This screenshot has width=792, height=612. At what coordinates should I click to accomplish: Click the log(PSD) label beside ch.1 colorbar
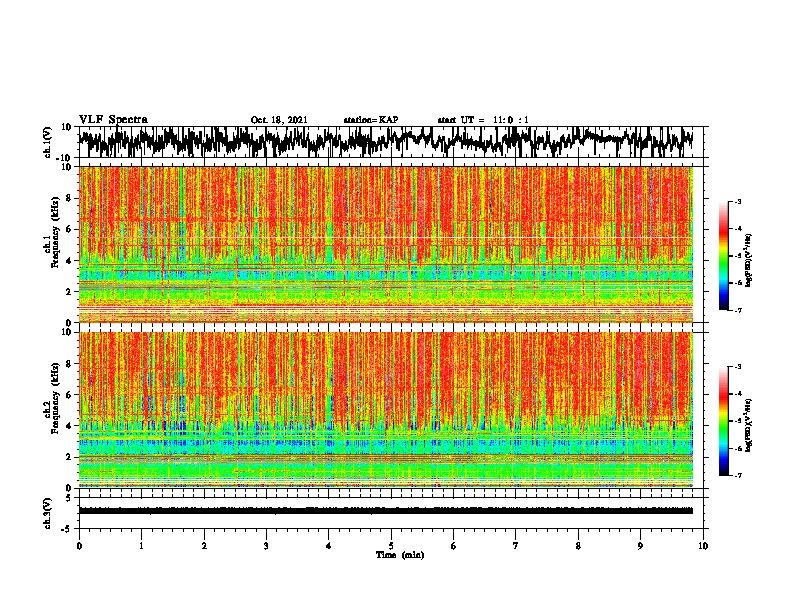(749, 260)
